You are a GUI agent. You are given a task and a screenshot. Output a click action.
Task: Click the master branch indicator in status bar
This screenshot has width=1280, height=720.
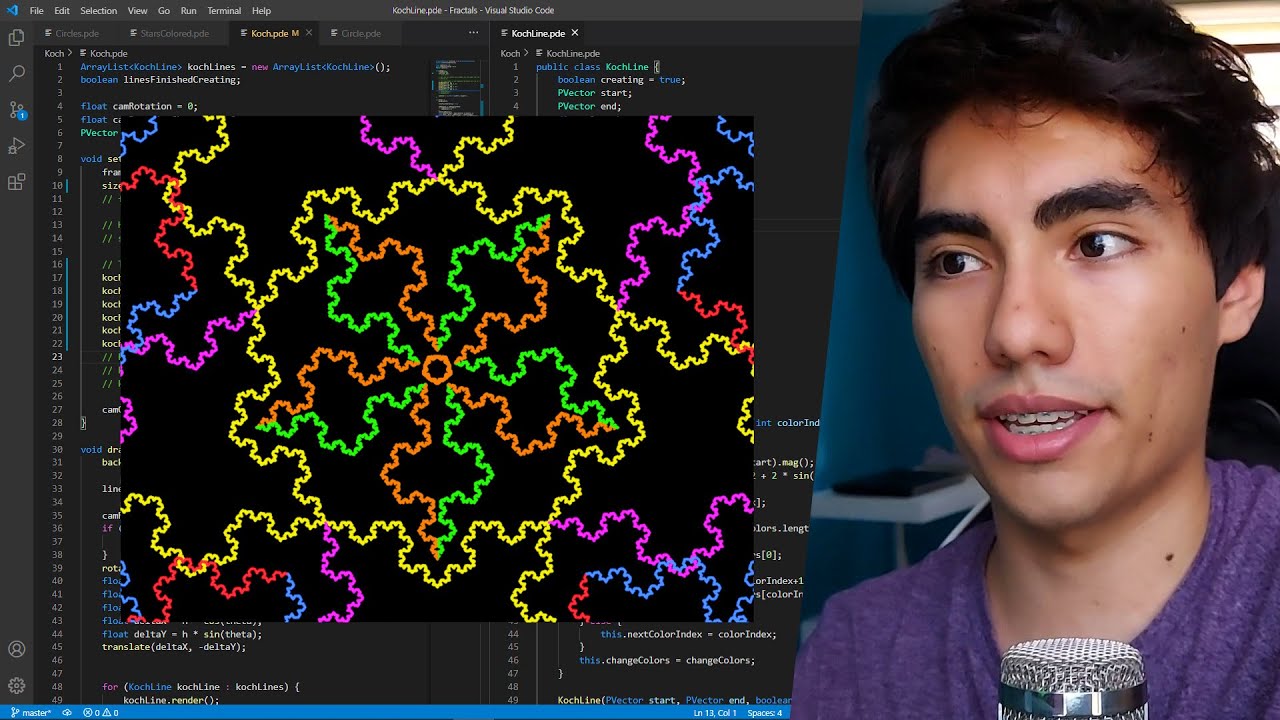point(30,713)
